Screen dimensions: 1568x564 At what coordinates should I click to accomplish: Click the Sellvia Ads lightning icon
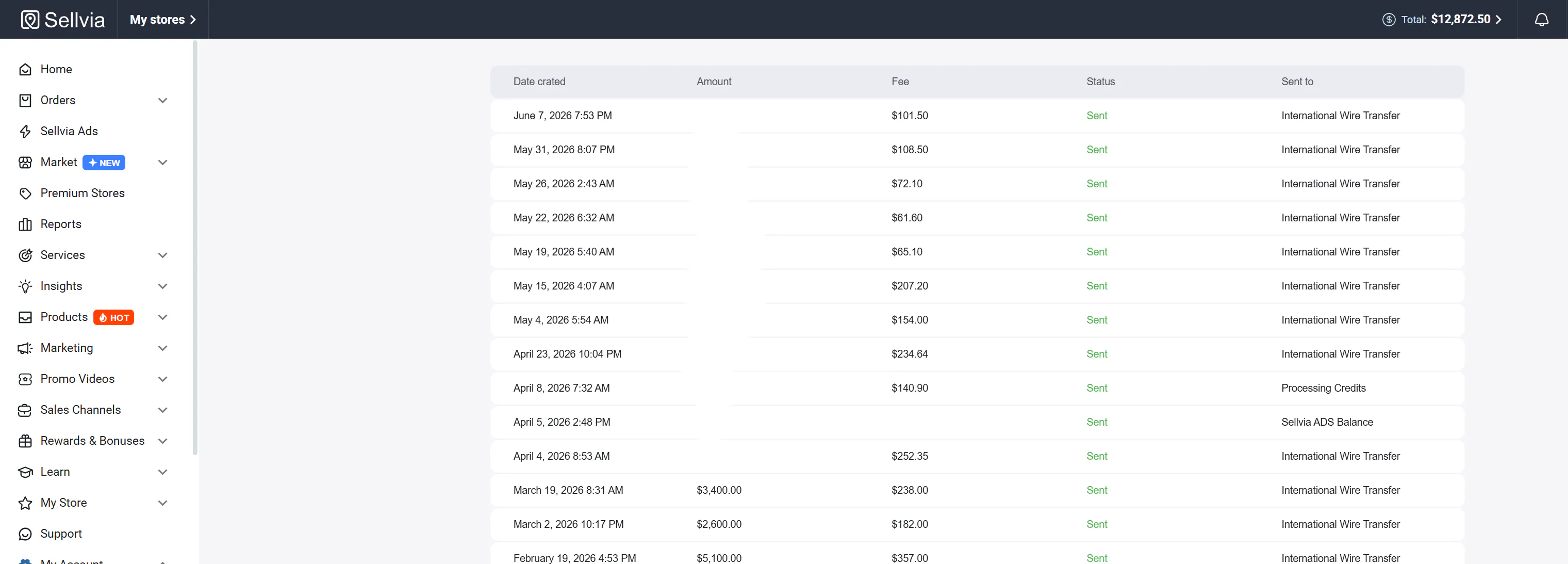[25, 132]
